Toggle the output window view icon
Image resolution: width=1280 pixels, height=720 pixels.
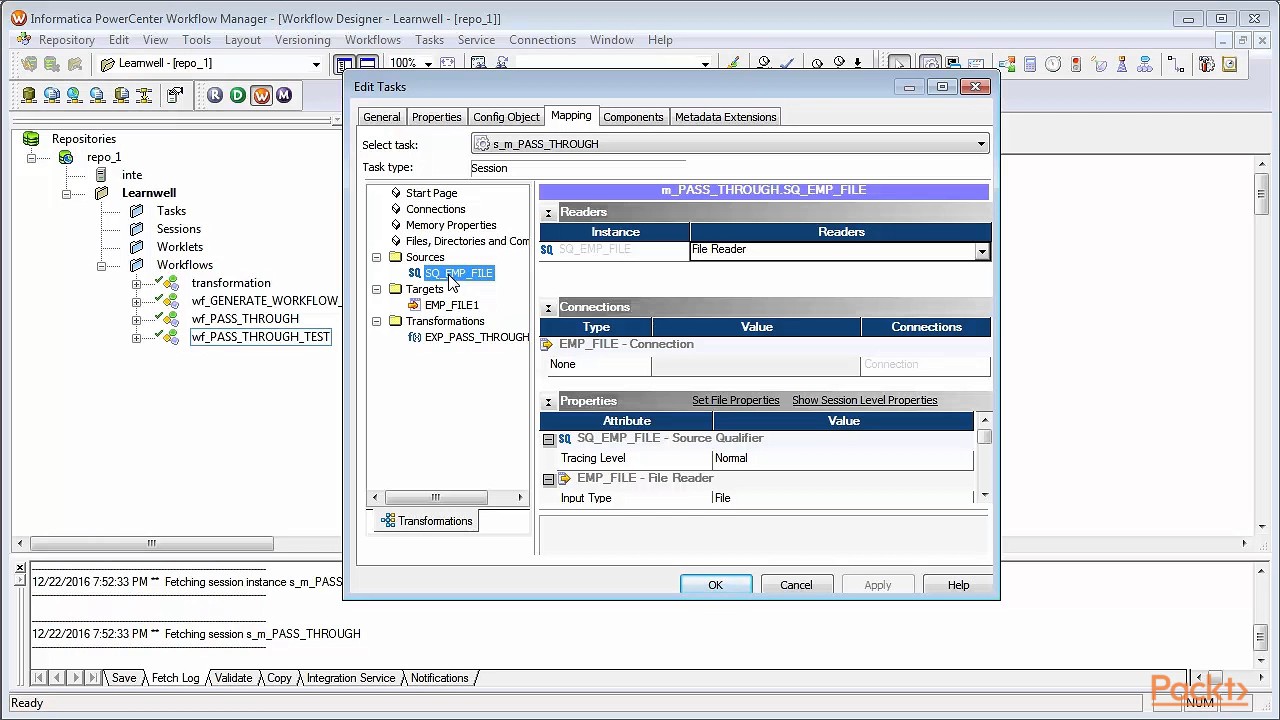[367, 64]
